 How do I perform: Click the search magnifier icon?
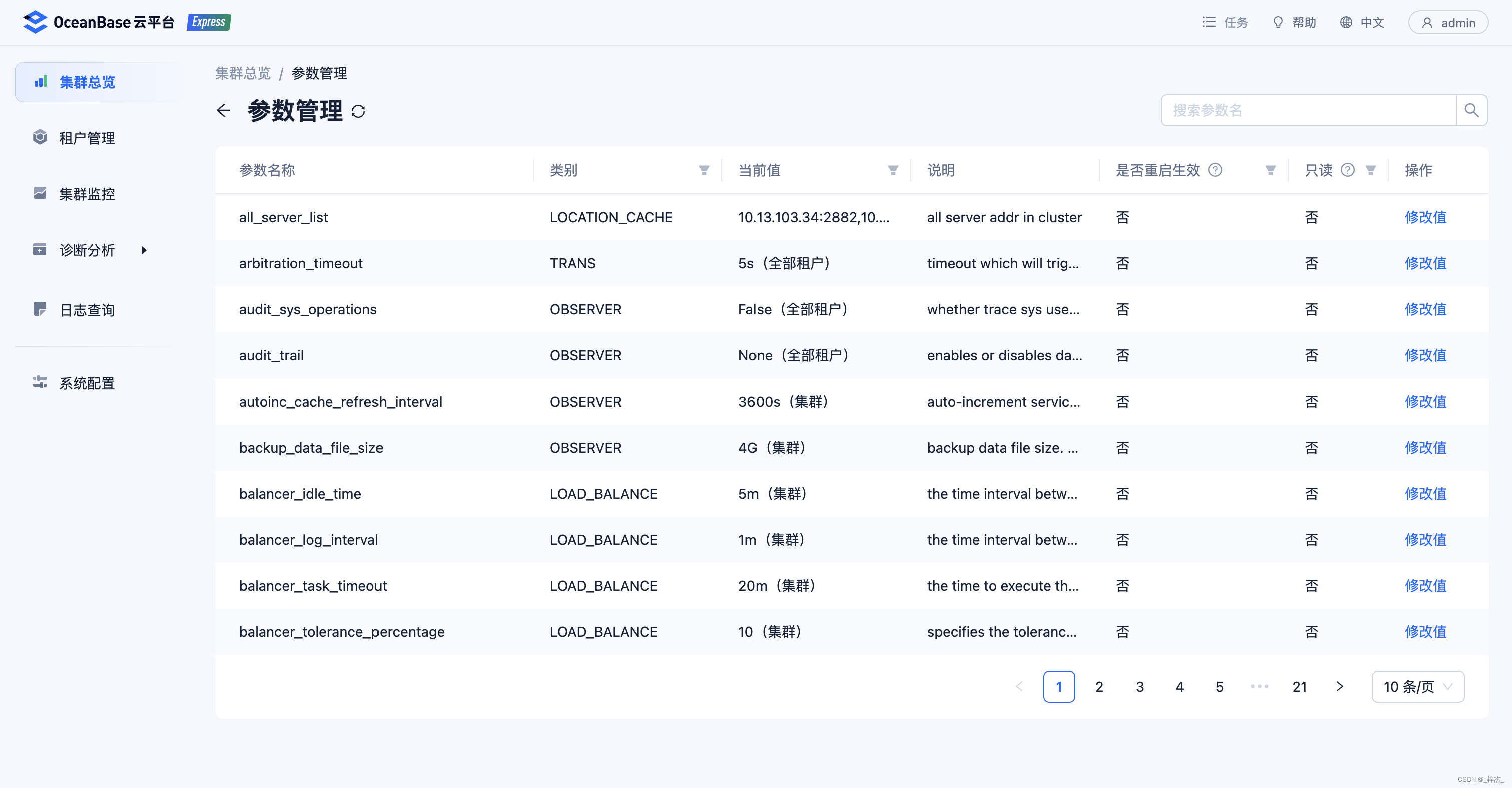pos(1471,110)
